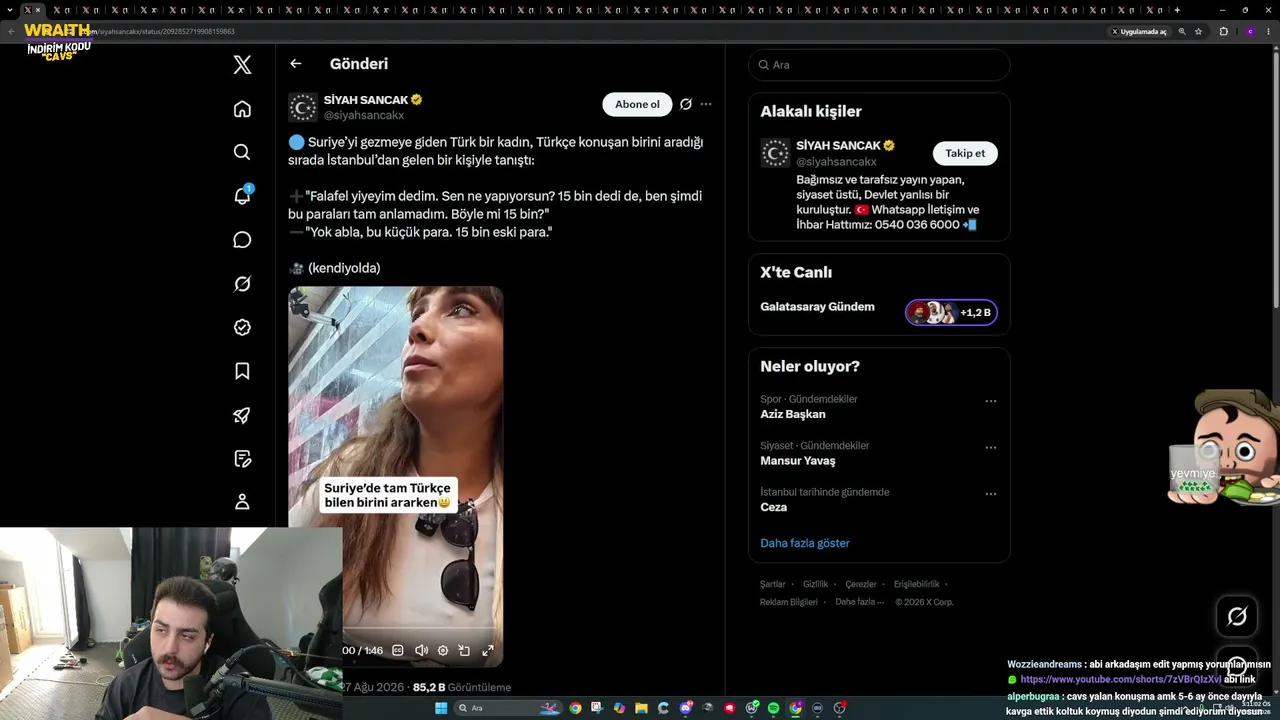Open Gizlilik footer link
This screenshot has width=1280, height=720.
click(816, 584)
